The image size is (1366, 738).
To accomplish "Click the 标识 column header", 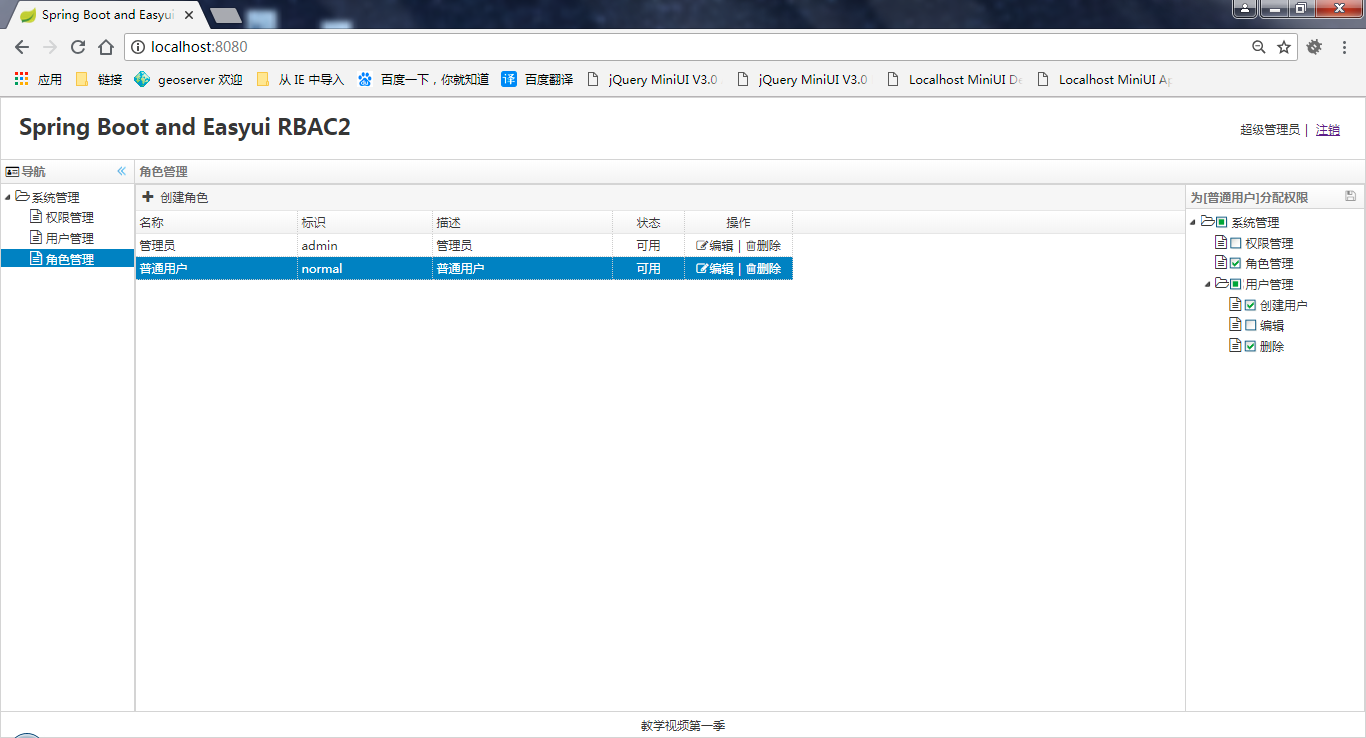I will point(365,222).
